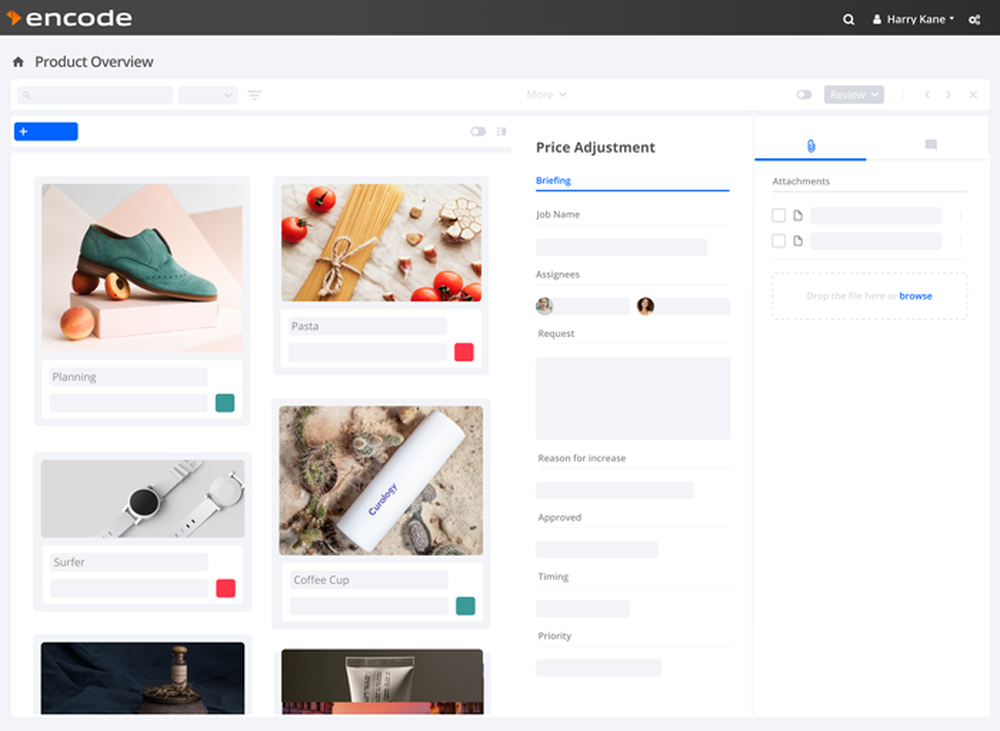Toggle the switch next to the Review button
Viewport: 1000px width, 731px height.
coord(804,94)
